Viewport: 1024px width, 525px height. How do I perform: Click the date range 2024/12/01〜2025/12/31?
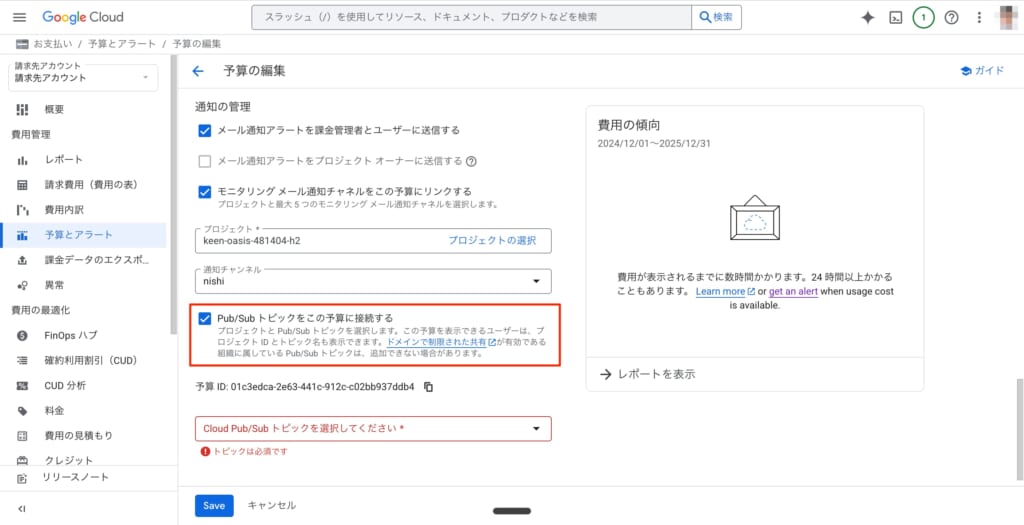click(x=654, y=143)
